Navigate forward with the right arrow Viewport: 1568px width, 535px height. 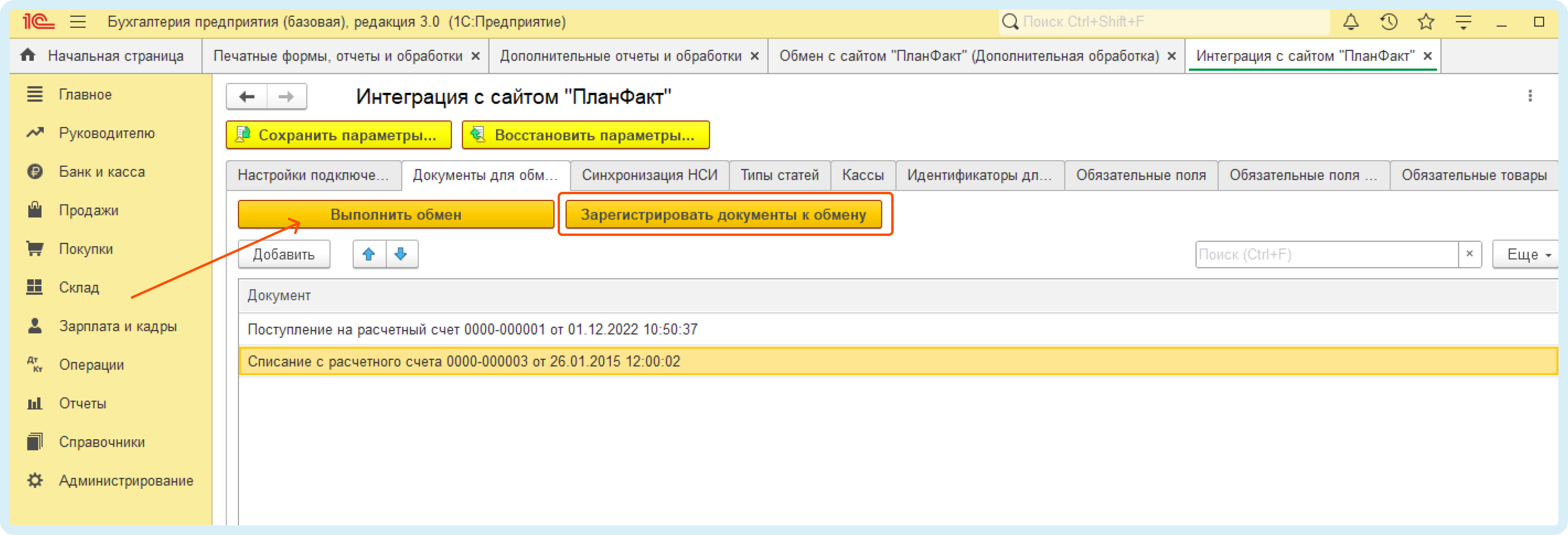point(286,96)
